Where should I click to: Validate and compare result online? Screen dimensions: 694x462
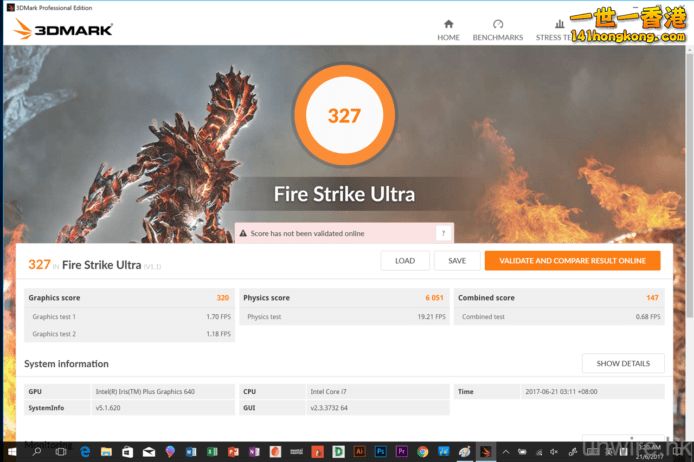pyautogui.click(x=572, y=261)
